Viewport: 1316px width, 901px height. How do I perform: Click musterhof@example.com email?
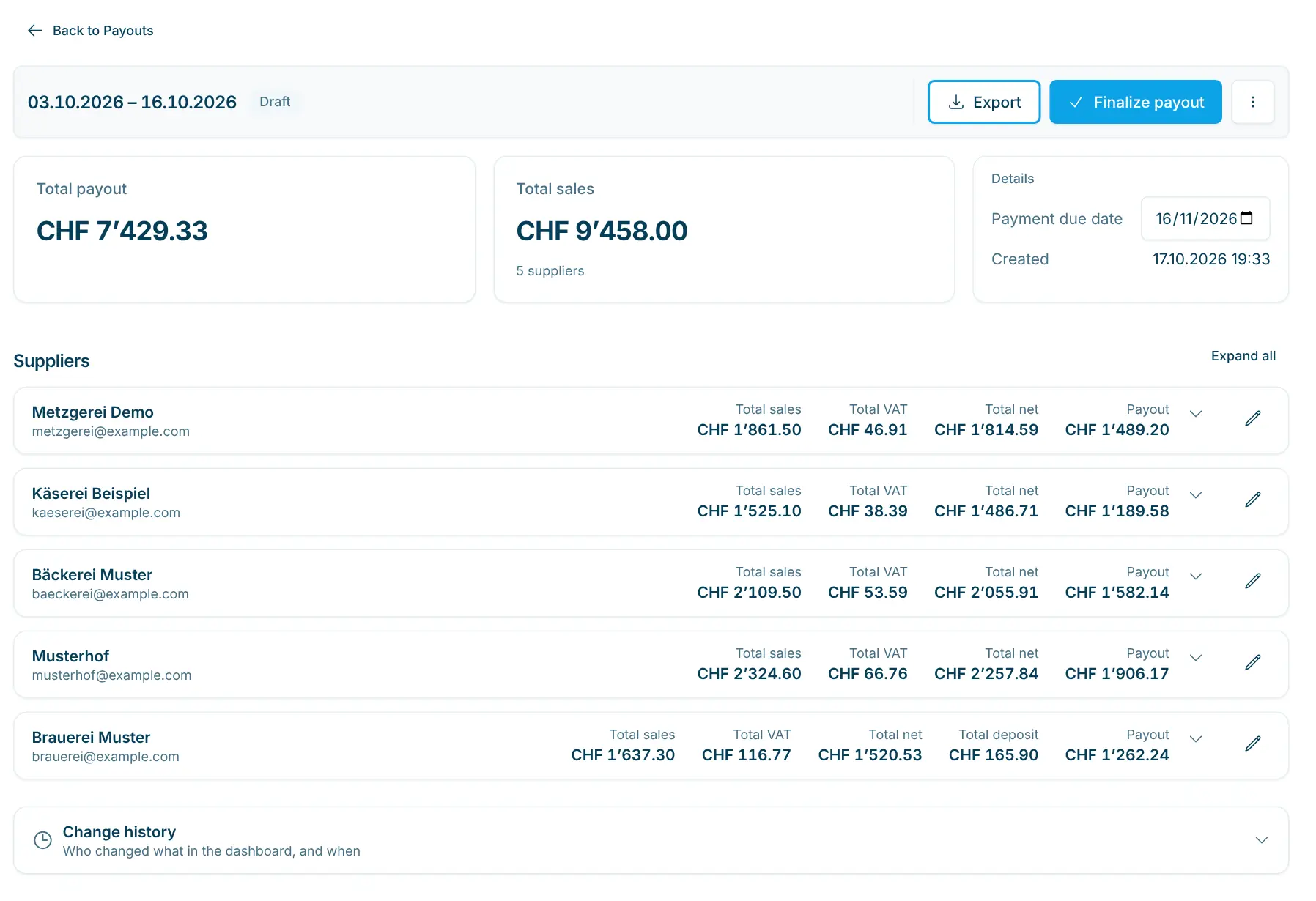click(x=111, y=675)
